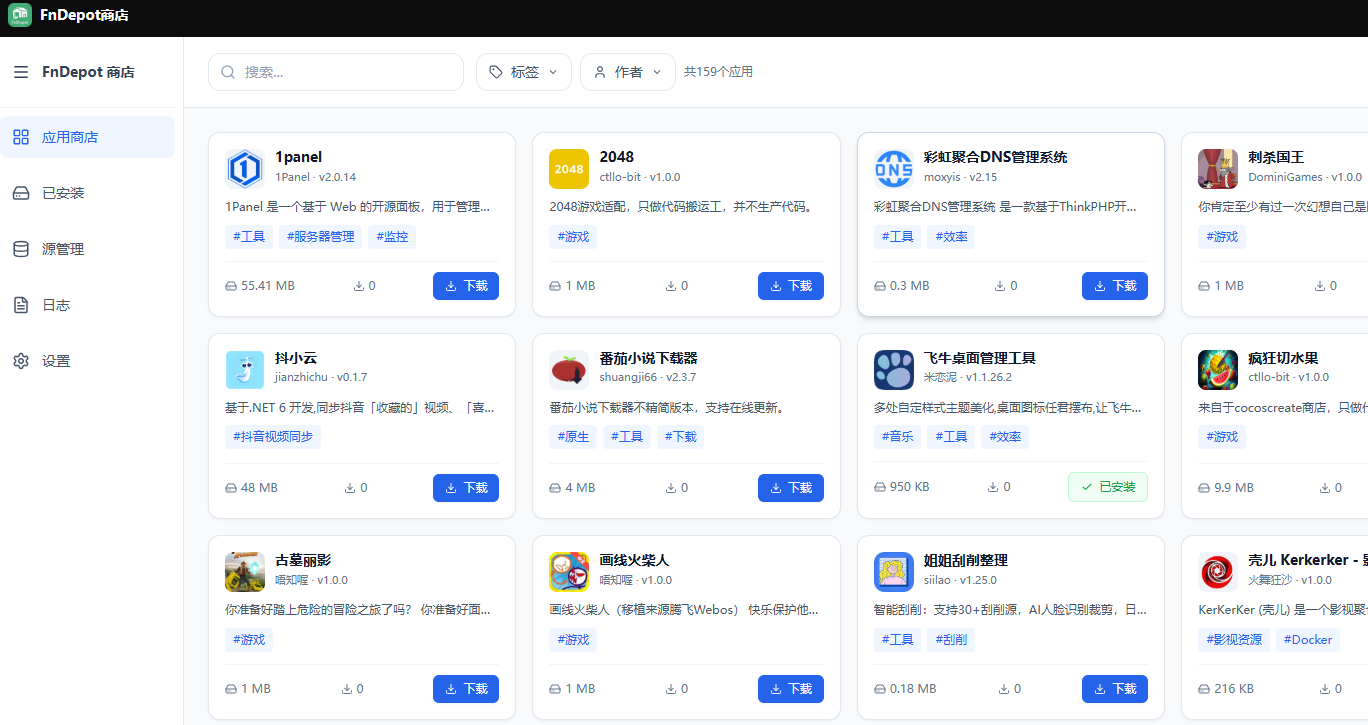
Task: Click the download count icon on 1panel
Action: coord(359,286)
